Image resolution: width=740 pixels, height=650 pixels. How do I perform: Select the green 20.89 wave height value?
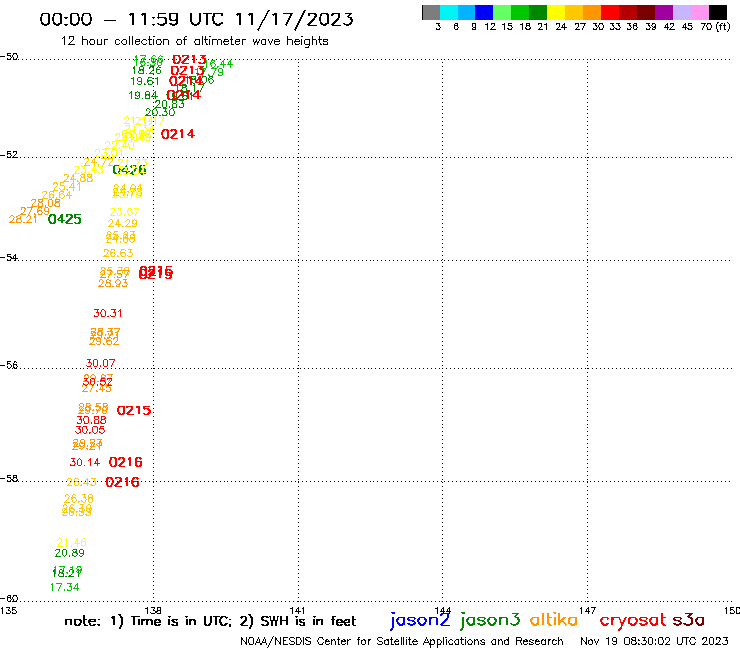[x=69, y=553]
